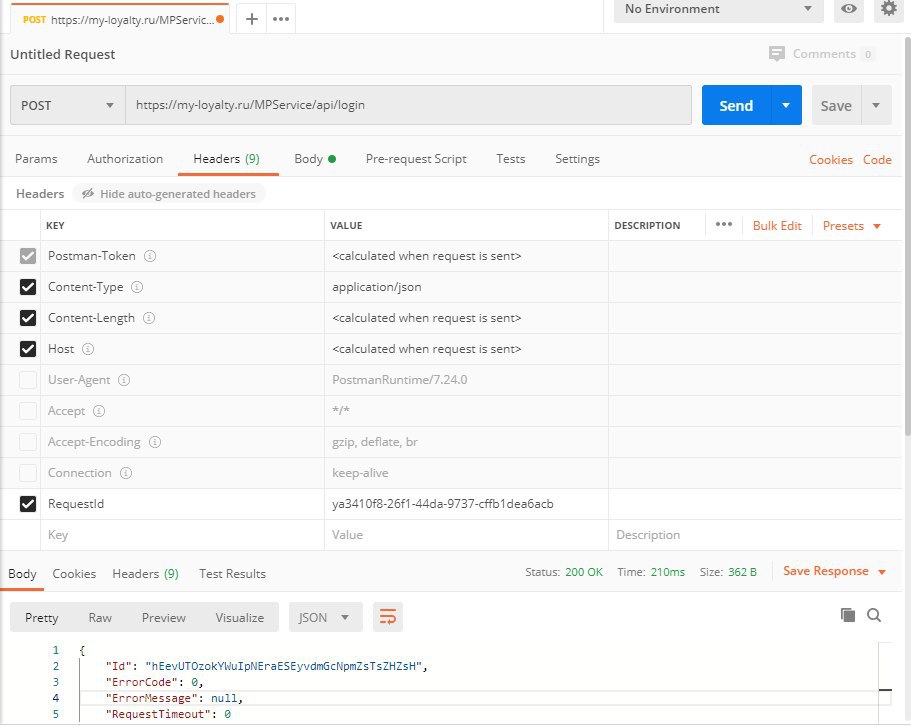Click info icon next to Host
The image size is (911, 726).
pyautogui.click(x=88, y=349)
